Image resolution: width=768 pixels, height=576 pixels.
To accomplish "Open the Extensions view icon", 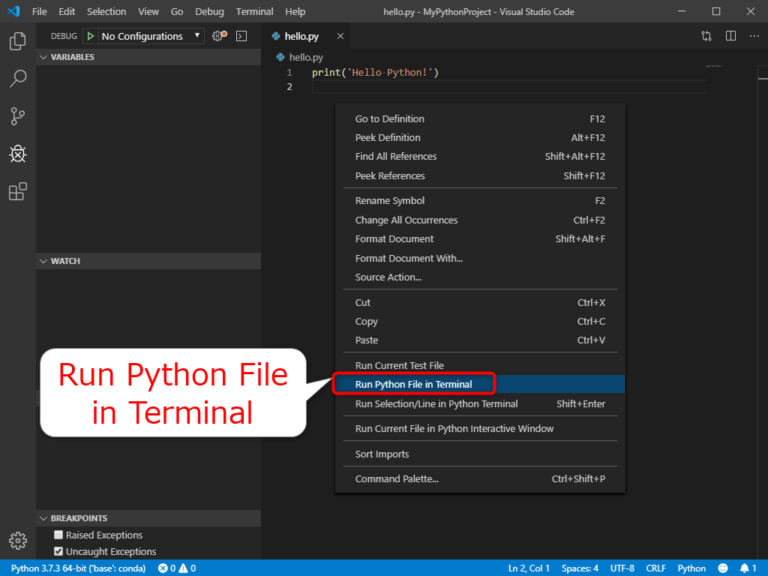I will click(18, 192).
